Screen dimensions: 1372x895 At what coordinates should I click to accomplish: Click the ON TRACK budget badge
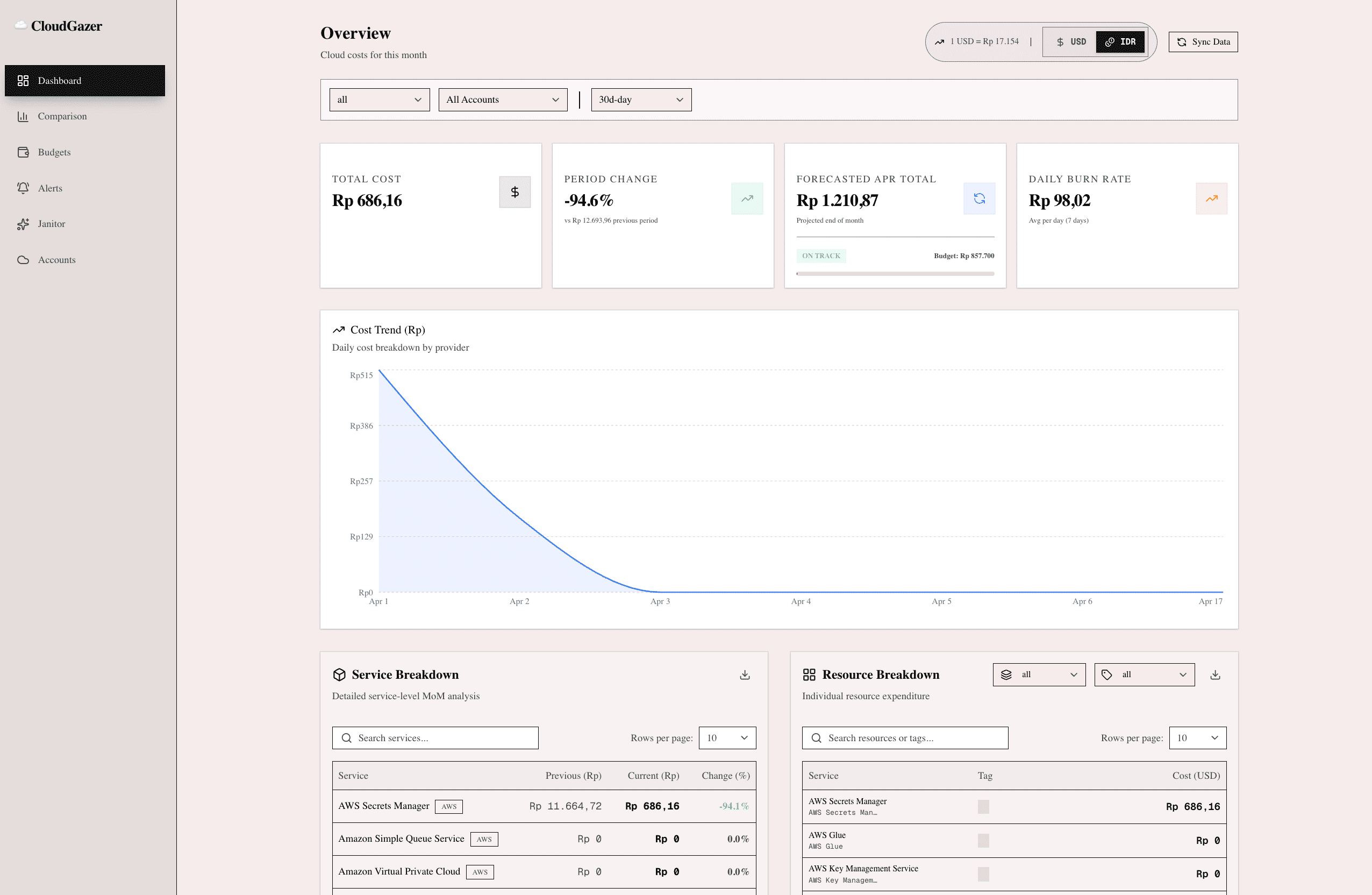[821, 255]
